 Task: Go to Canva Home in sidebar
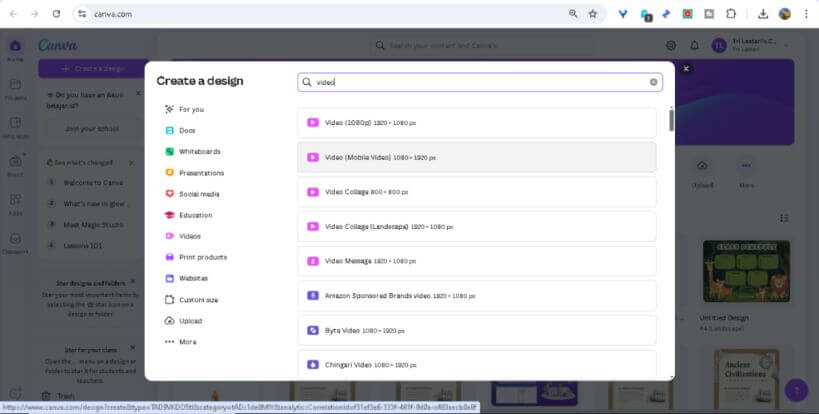pyautogui.click(x=15, y=51)
